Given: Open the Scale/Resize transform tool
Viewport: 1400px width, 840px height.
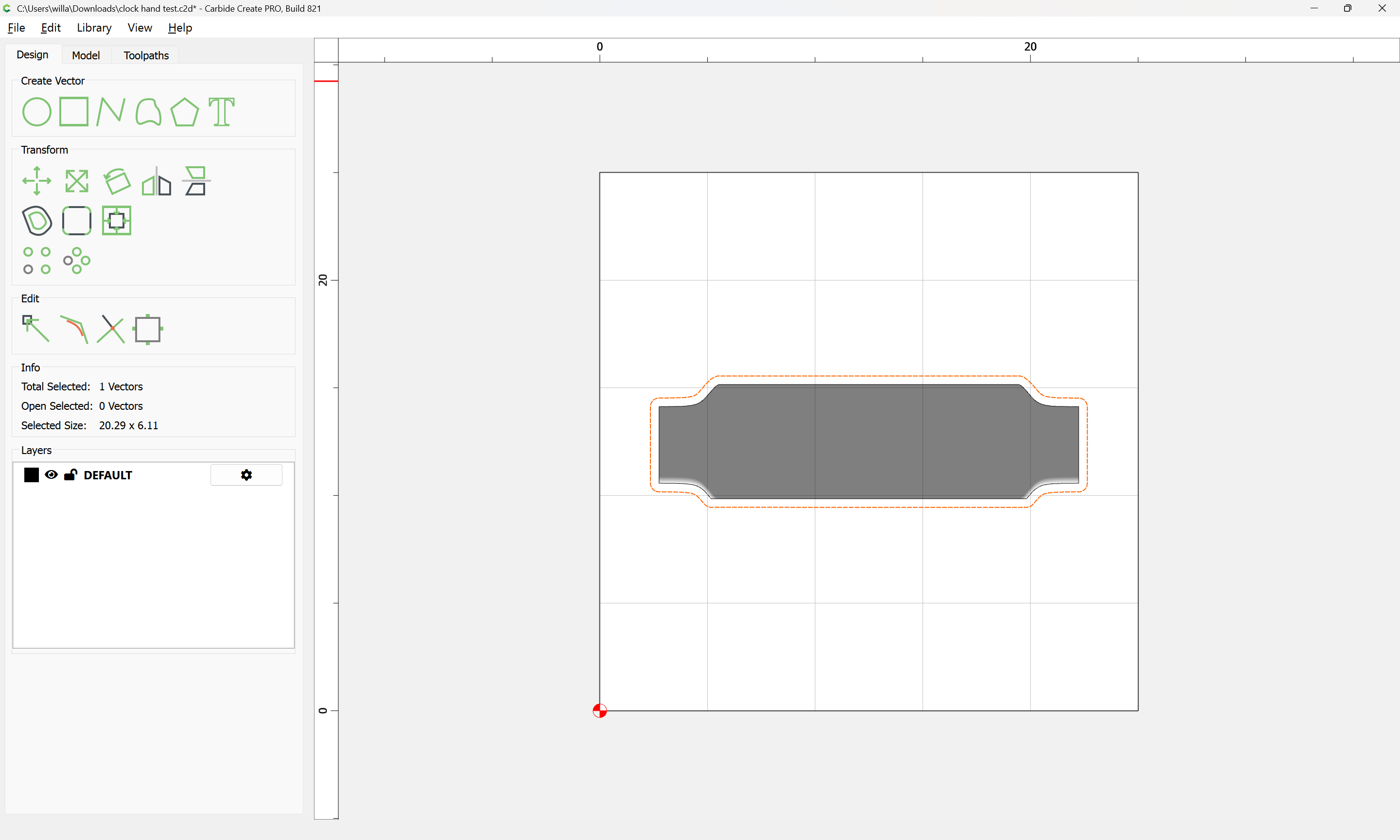Looking at the screenshot, I should tap(76, 181).
